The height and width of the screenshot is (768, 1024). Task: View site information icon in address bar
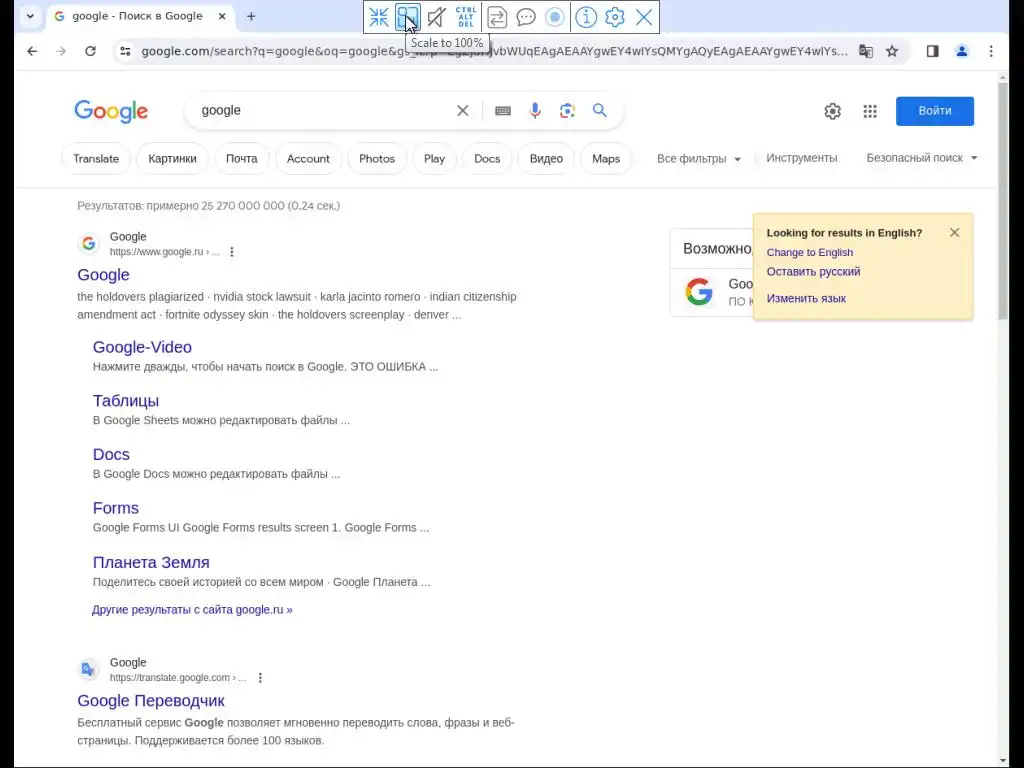coord(125,51)
